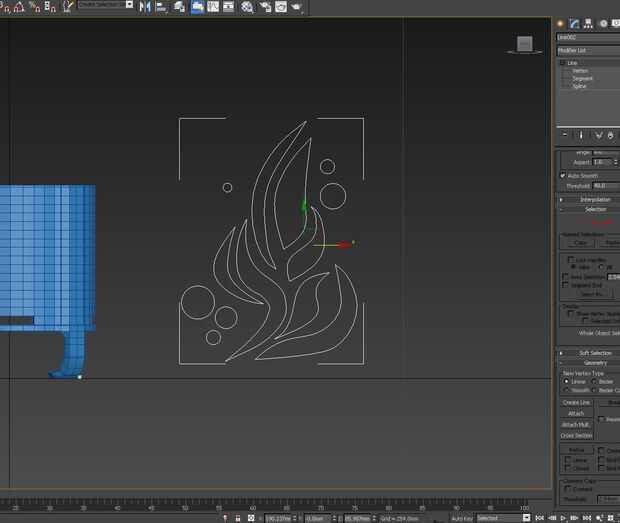
Task: Select Vertex sub-object in modifier stack
Action: click(580, 71)
